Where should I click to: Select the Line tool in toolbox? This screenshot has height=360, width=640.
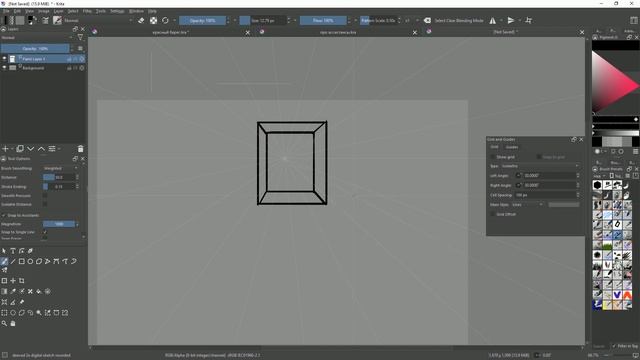[13, 261]
